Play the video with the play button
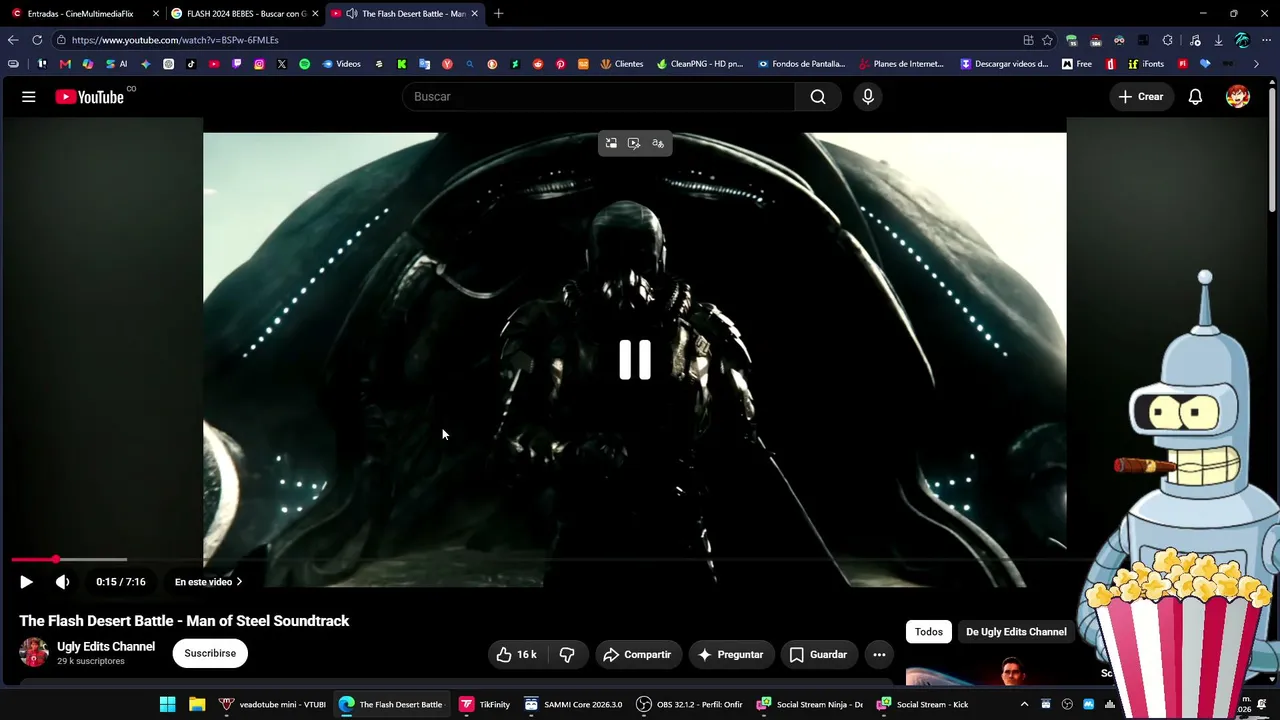This screenshot has width=1280, height=720. pos(26,582)
